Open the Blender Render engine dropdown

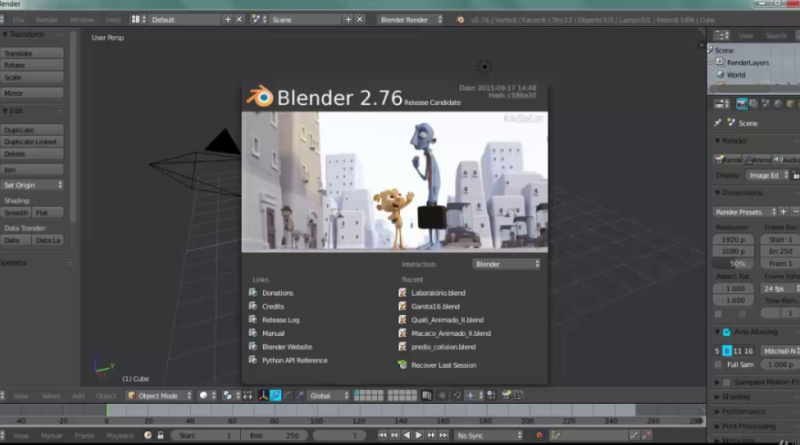(x=410, y=19)
